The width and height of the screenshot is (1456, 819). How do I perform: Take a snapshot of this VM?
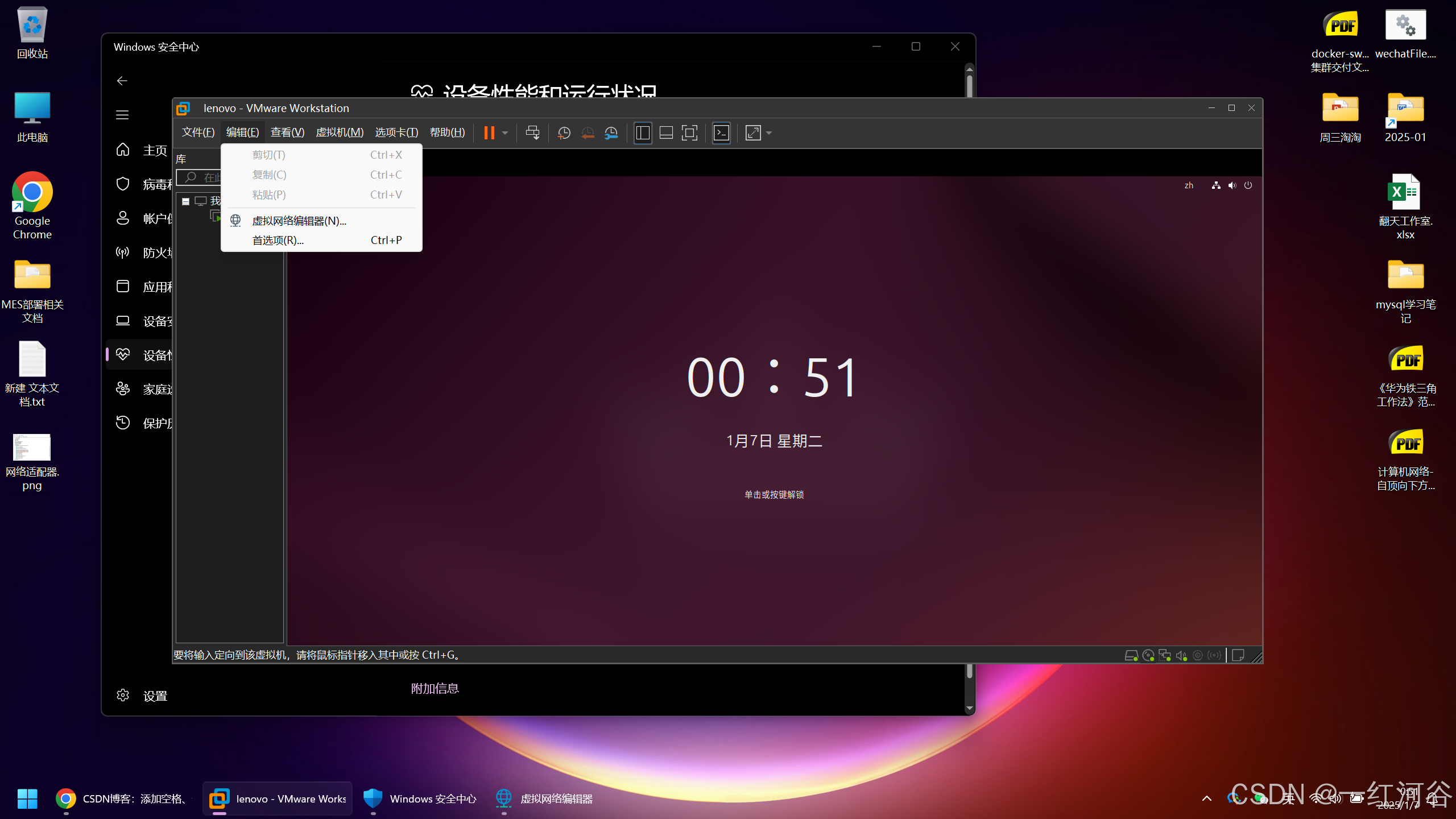(x=564, y=133)
